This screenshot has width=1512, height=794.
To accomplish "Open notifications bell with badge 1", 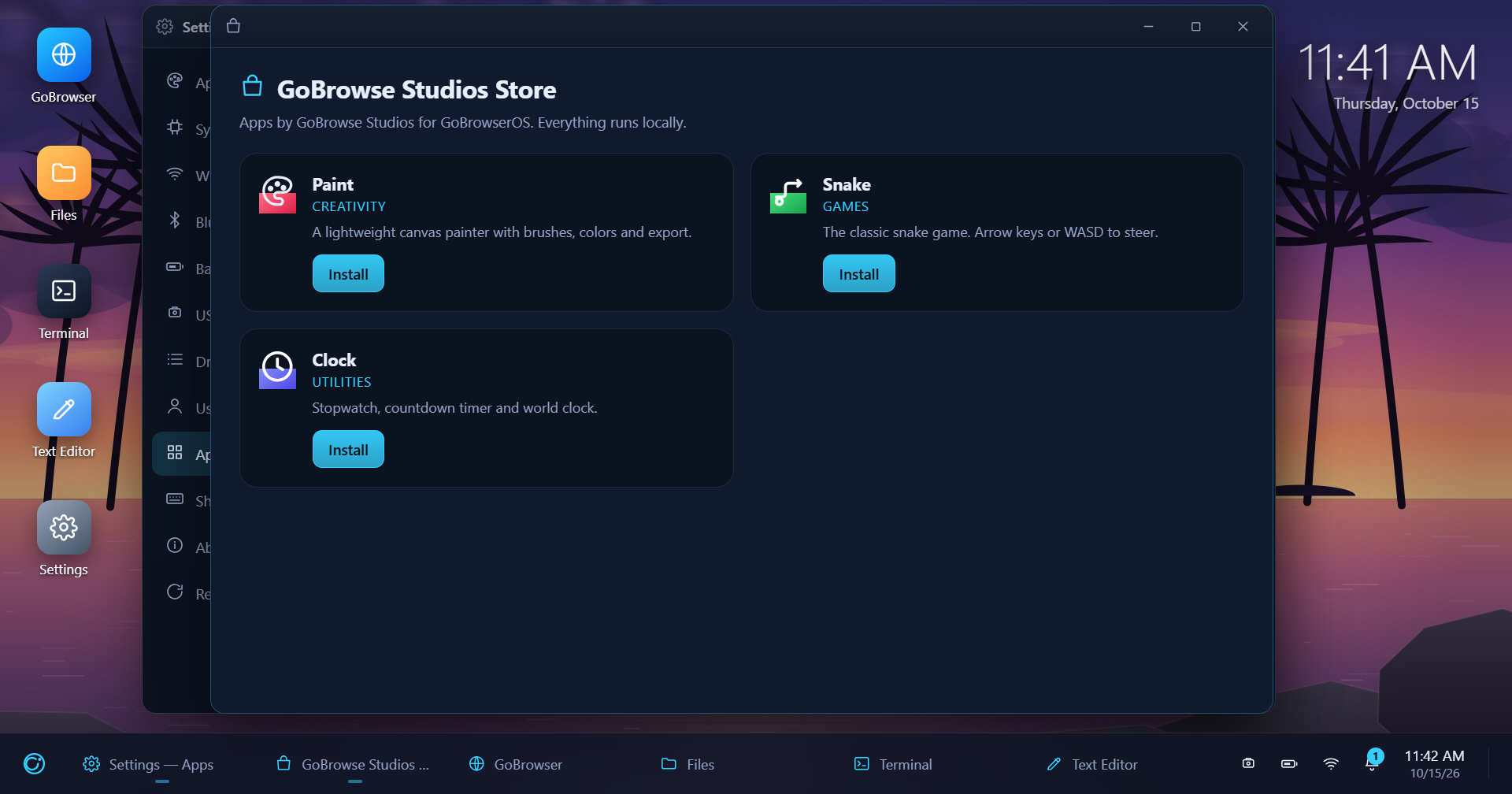I will 1373,761.
